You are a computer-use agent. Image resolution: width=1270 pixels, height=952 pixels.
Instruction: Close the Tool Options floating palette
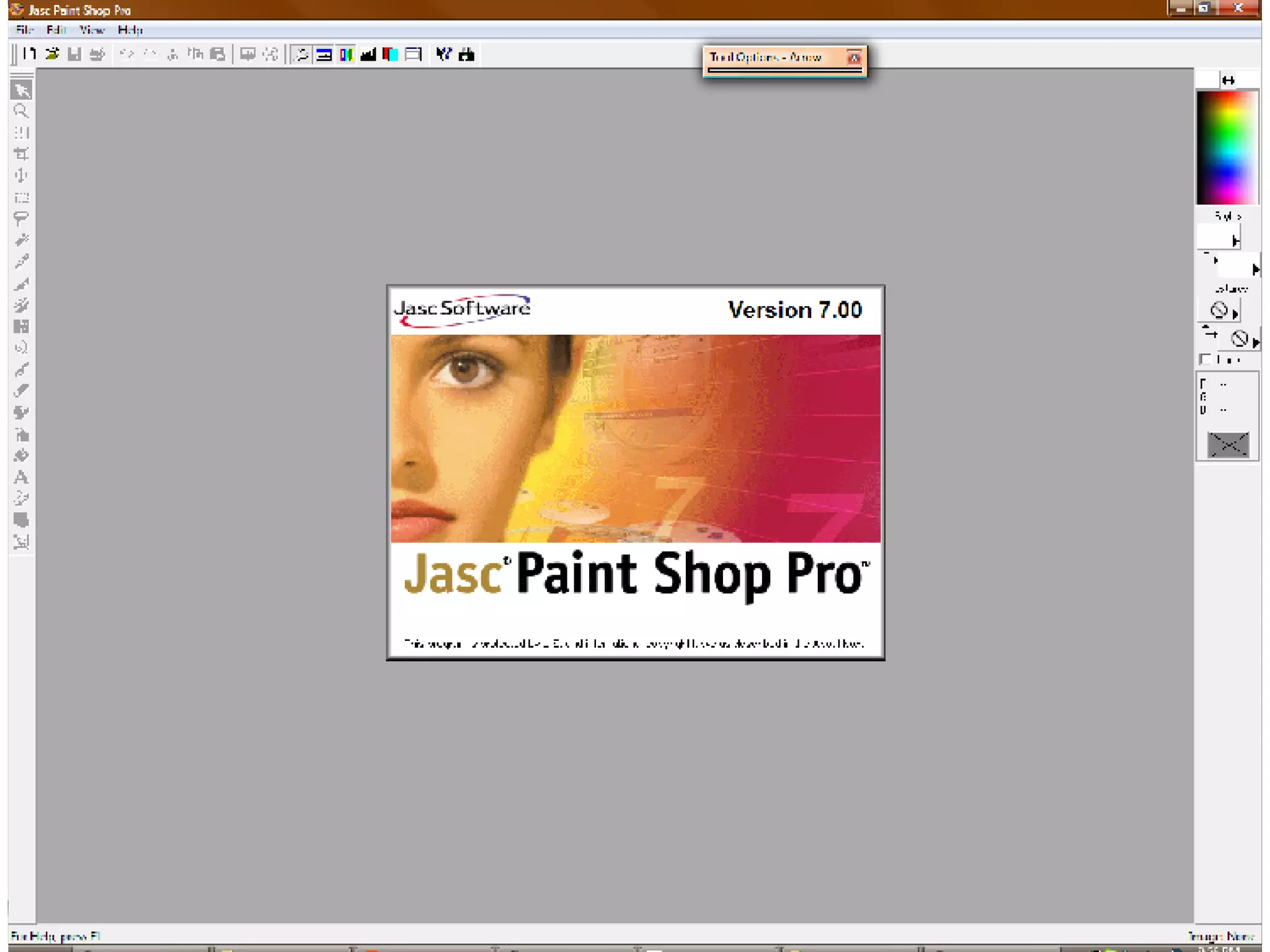tap(854, 58)
